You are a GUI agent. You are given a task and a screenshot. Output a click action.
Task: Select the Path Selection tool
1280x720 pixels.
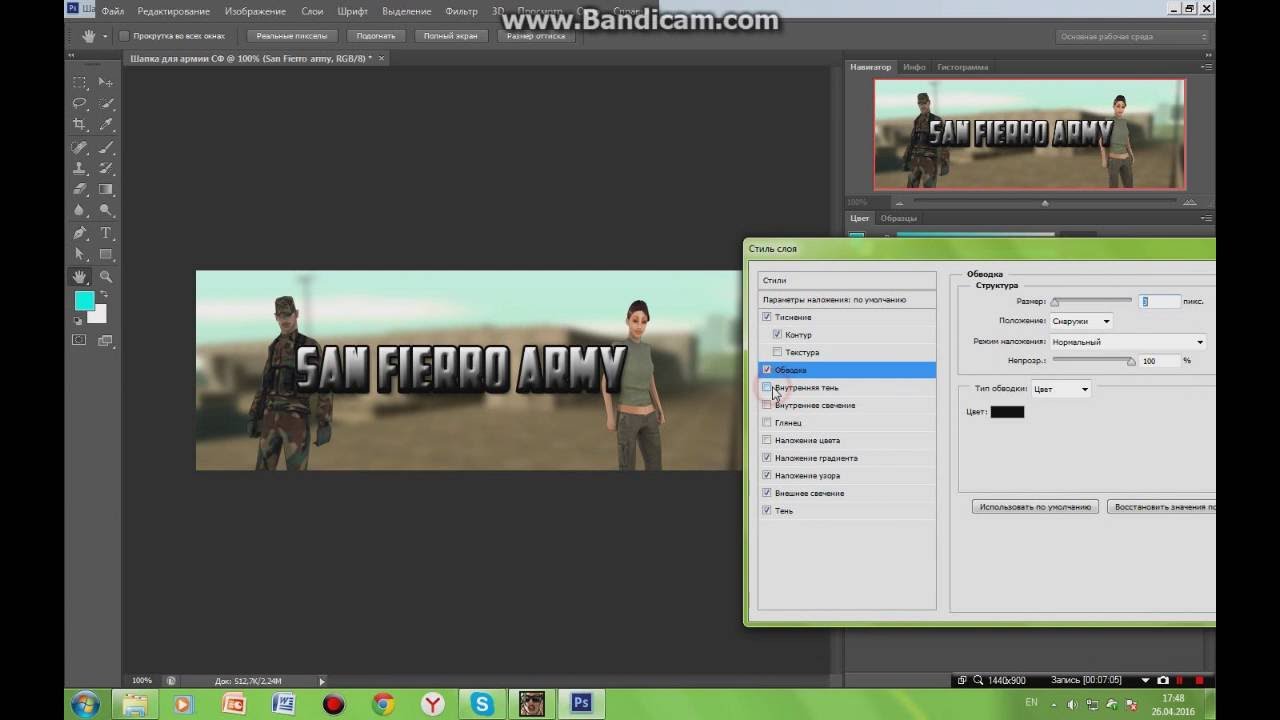coord(80,254)
